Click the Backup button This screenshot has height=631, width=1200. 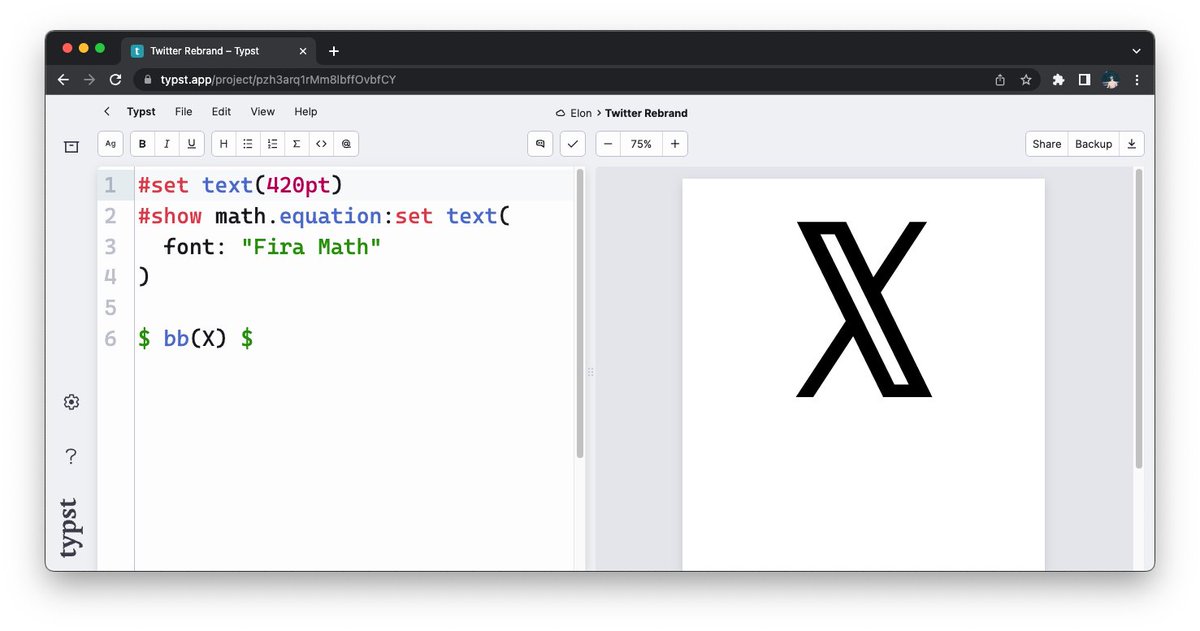tap(1093, 144)
